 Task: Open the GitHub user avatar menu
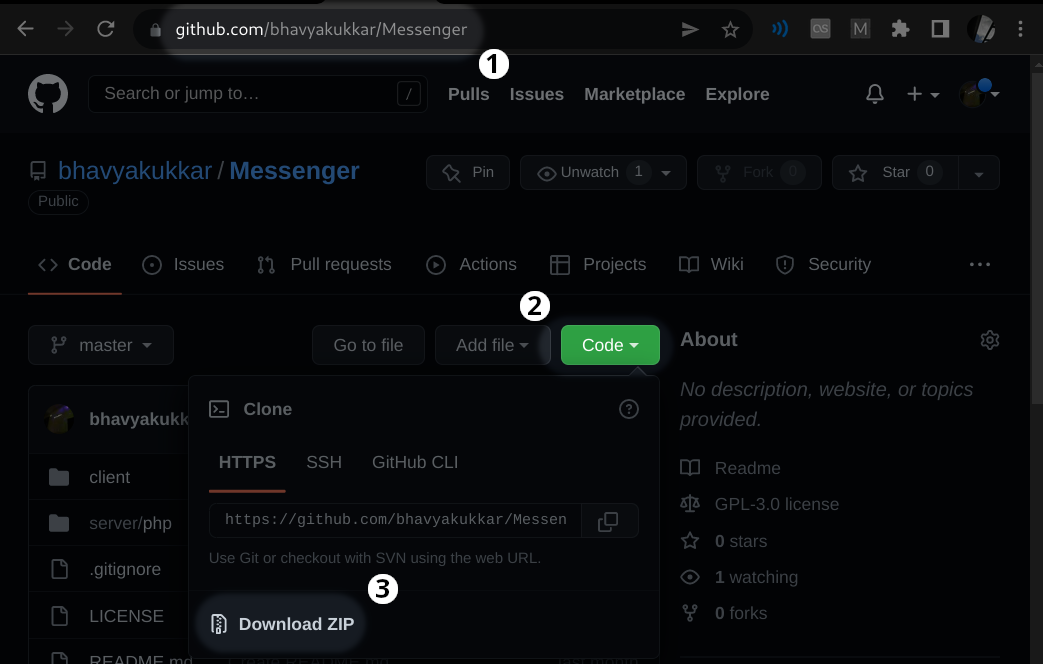pyautogui.click(x=979, y=94)
